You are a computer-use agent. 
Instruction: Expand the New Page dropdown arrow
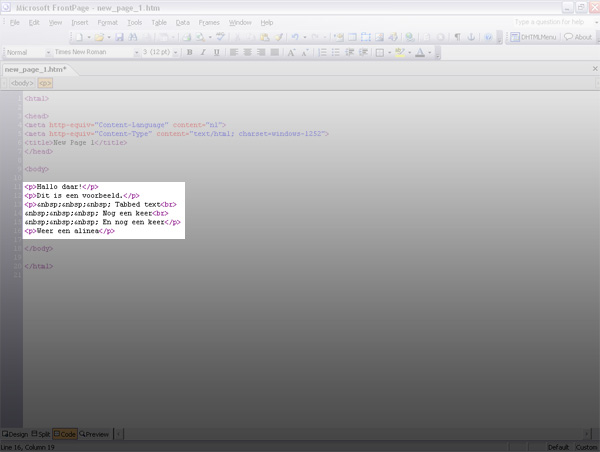[89, 37]
